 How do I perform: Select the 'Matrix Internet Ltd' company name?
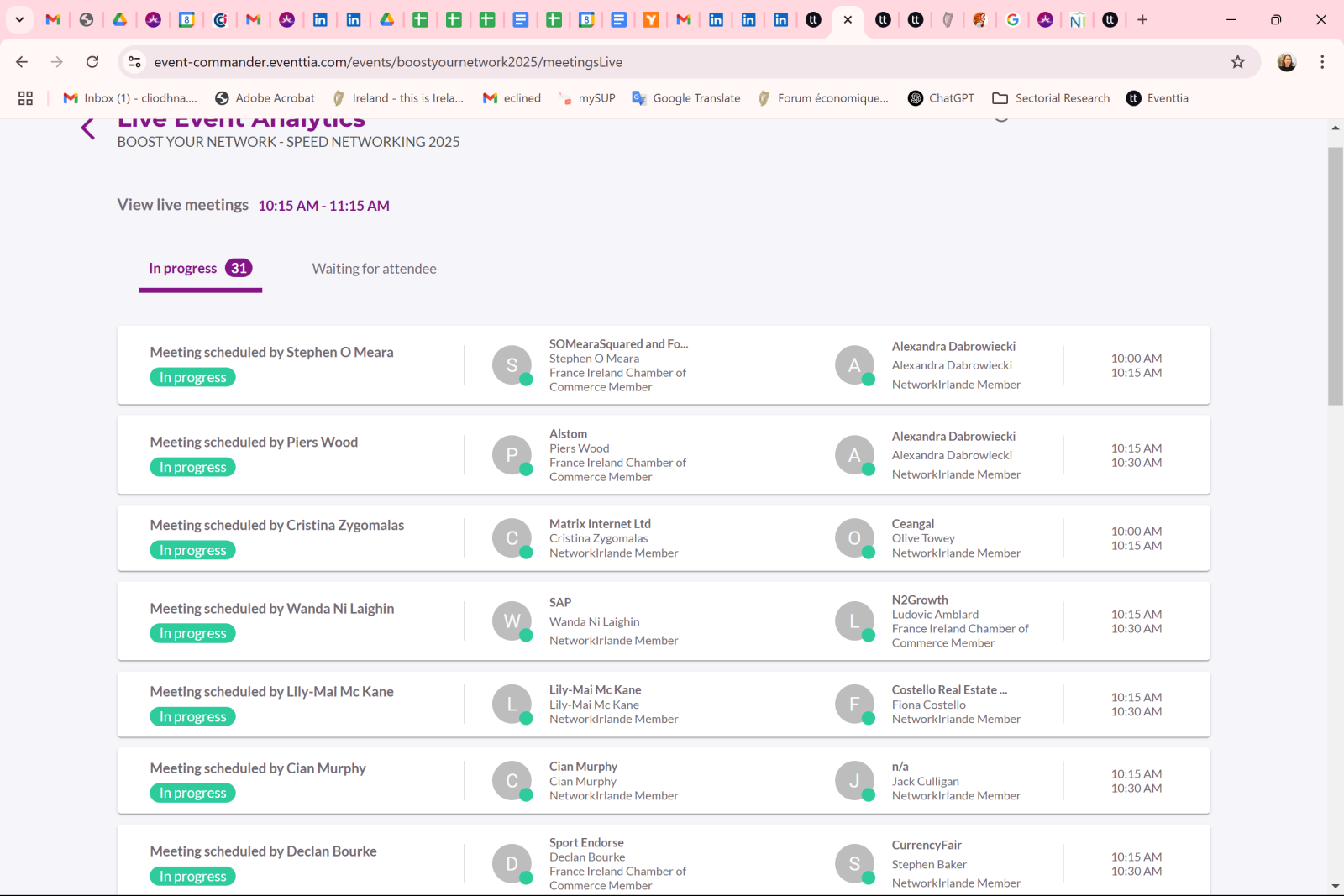(600, 524)
